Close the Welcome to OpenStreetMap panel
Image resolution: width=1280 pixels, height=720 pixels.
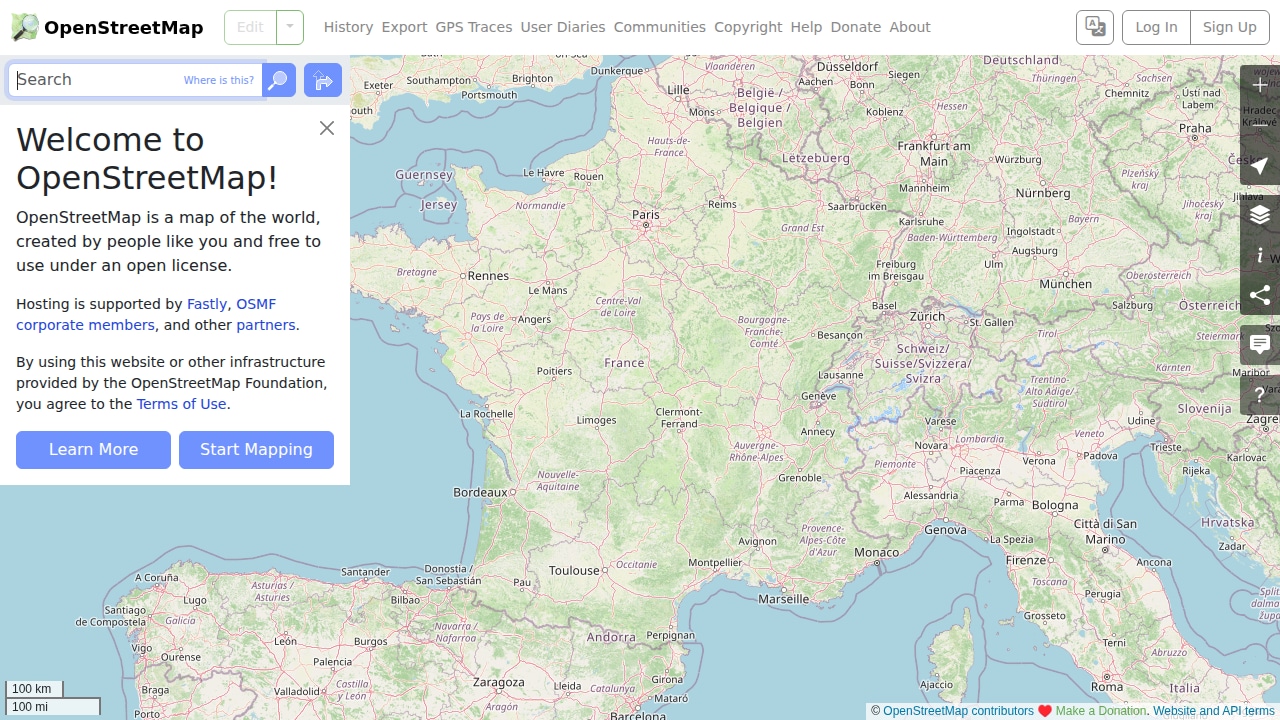(x=327, y=128)
